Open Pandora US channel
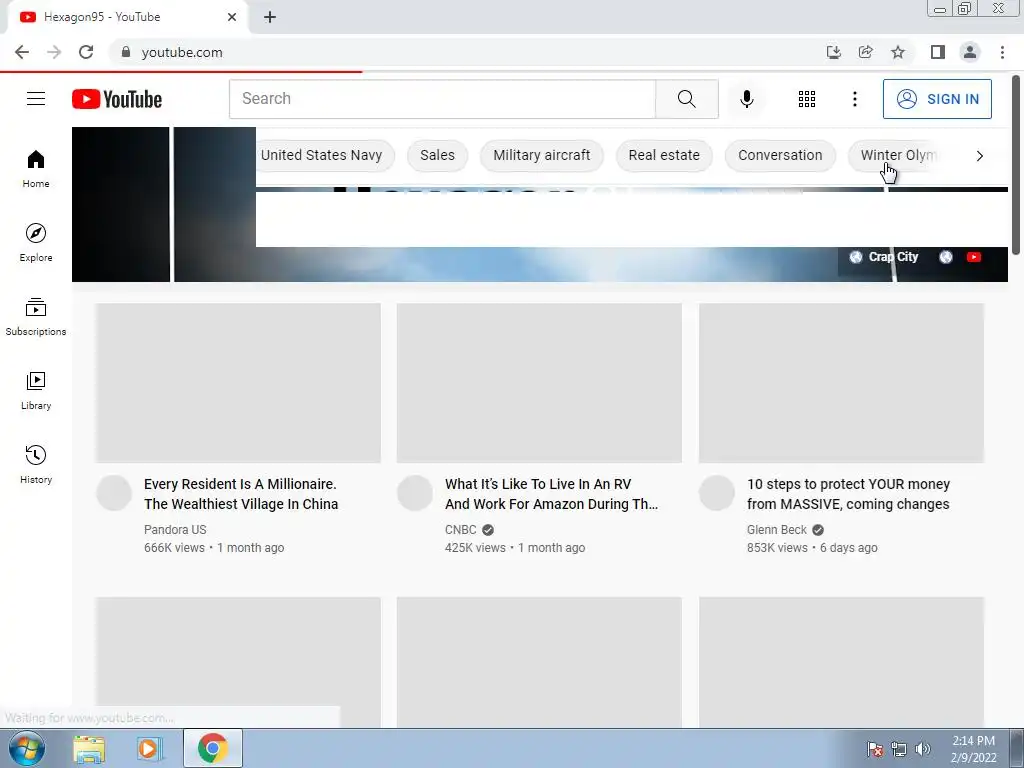The image size is (1024, 768). (x=175, y=530)
